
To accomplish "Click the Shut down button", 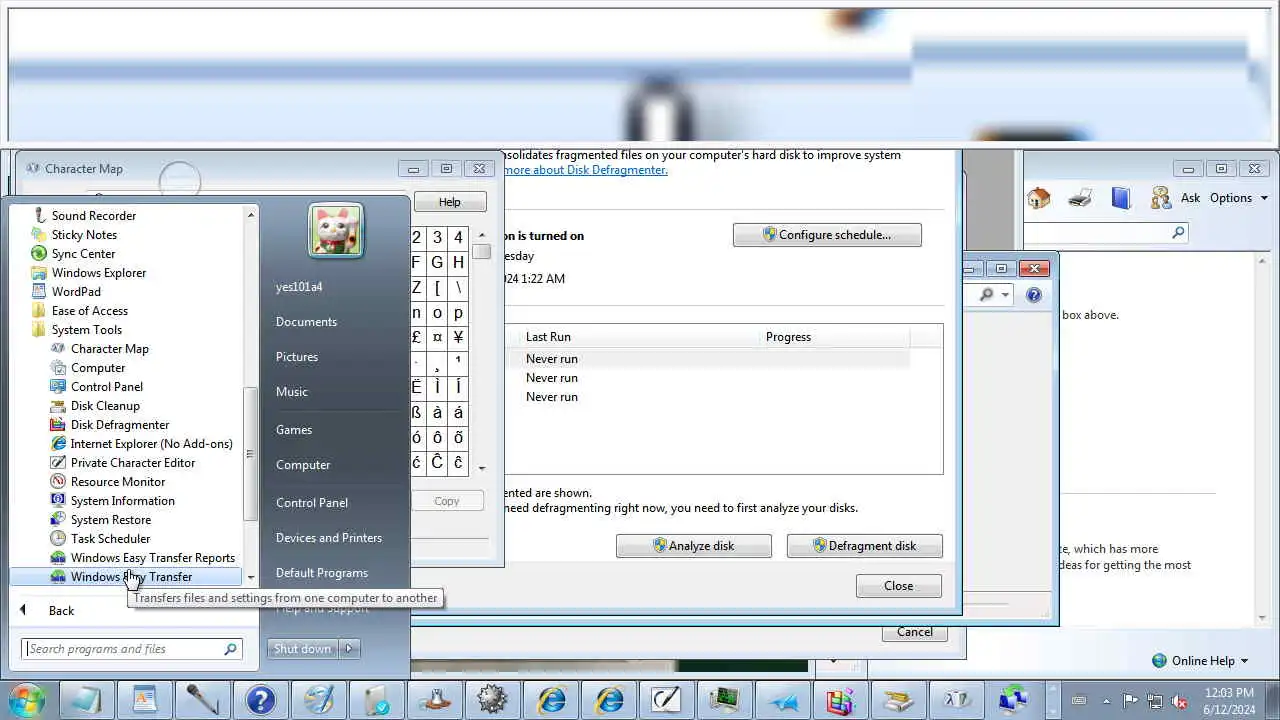I will [x=303, y=649].
